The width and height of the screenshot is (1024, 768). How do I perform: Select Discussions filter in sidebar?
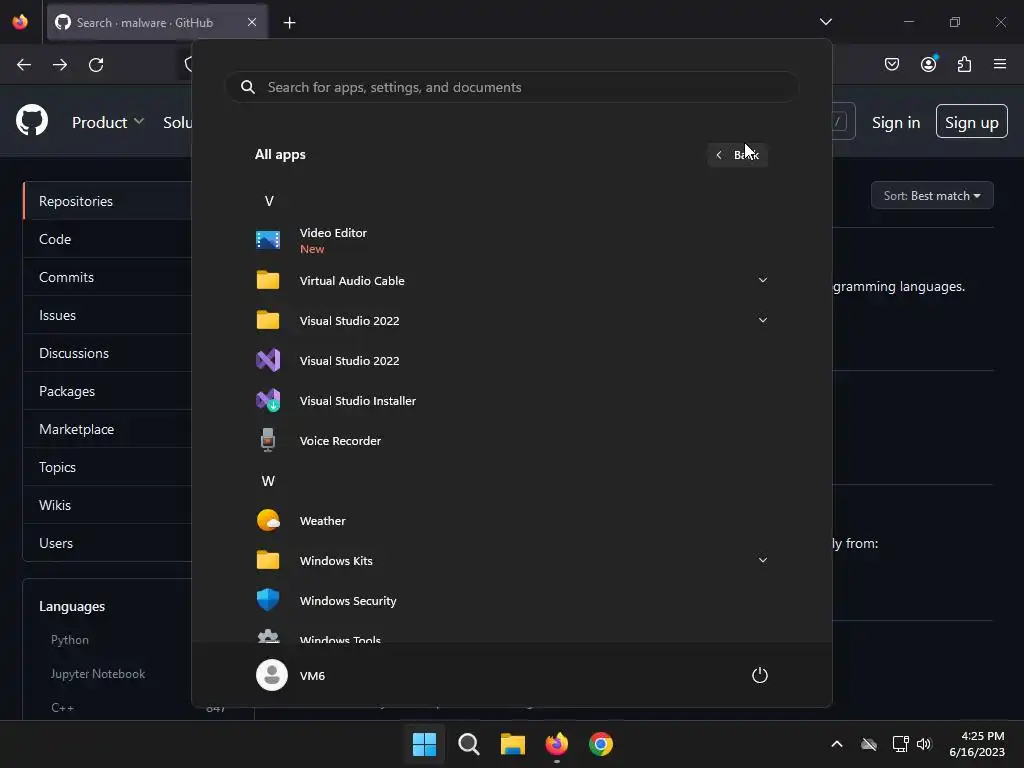(107, 353)
